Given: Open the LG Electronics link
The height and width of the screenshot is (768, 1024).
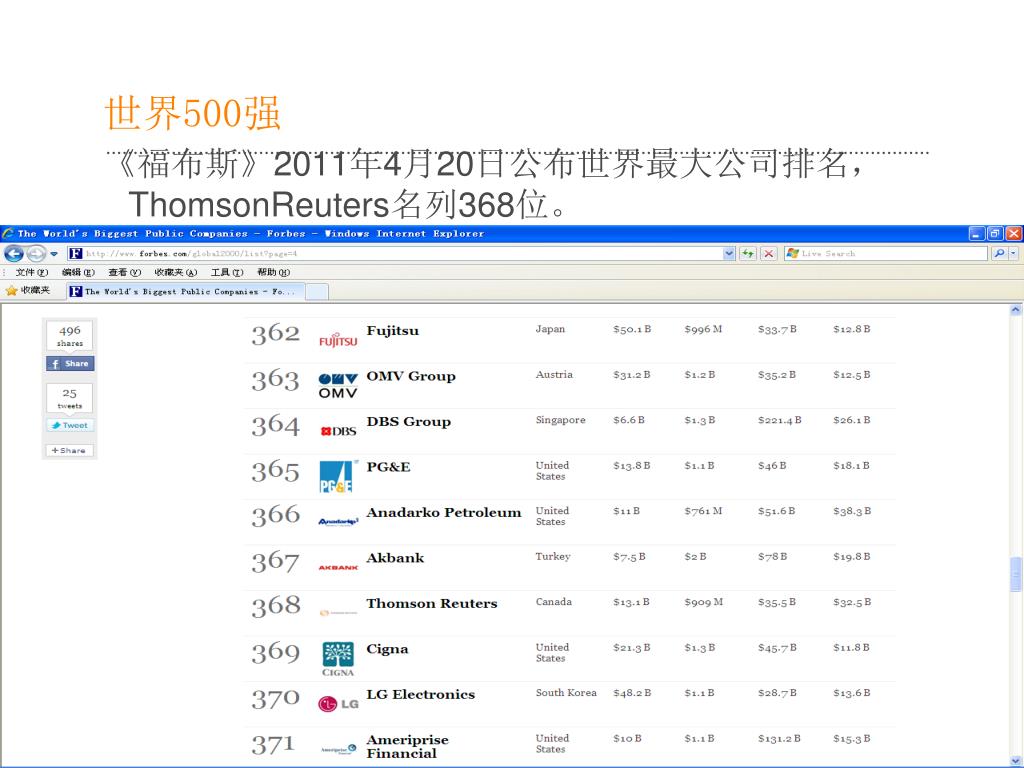Looking at the screenshot, I should (x=421, y=694).
